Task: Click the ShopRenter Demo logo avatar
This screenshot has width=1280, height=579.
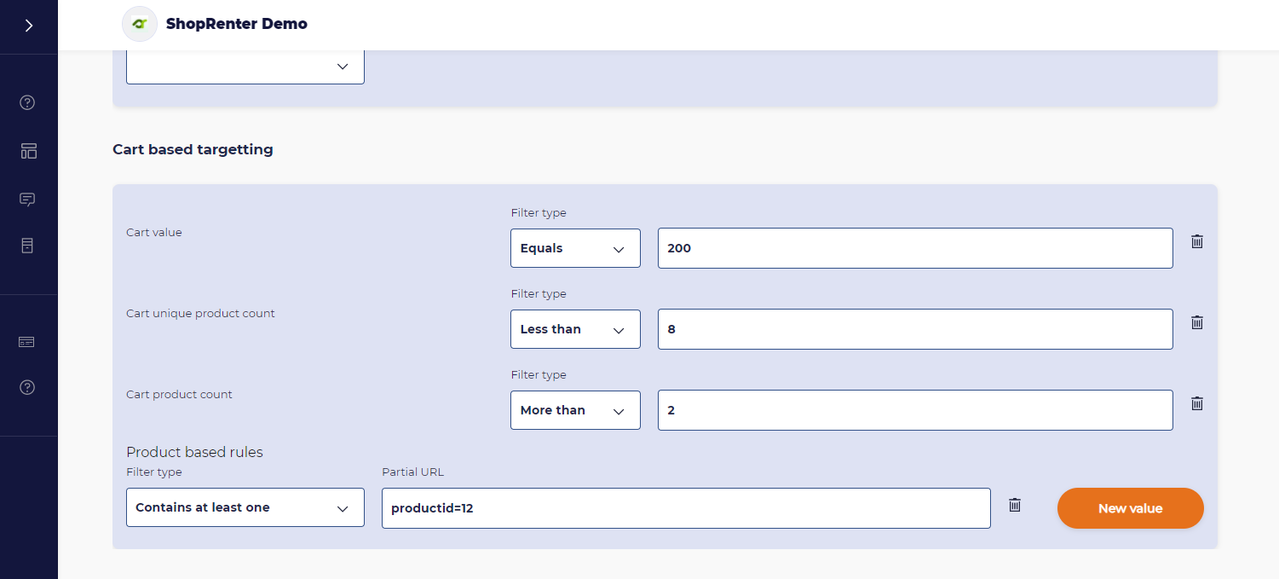Action: pyautogui.click(x=140, y=24)
